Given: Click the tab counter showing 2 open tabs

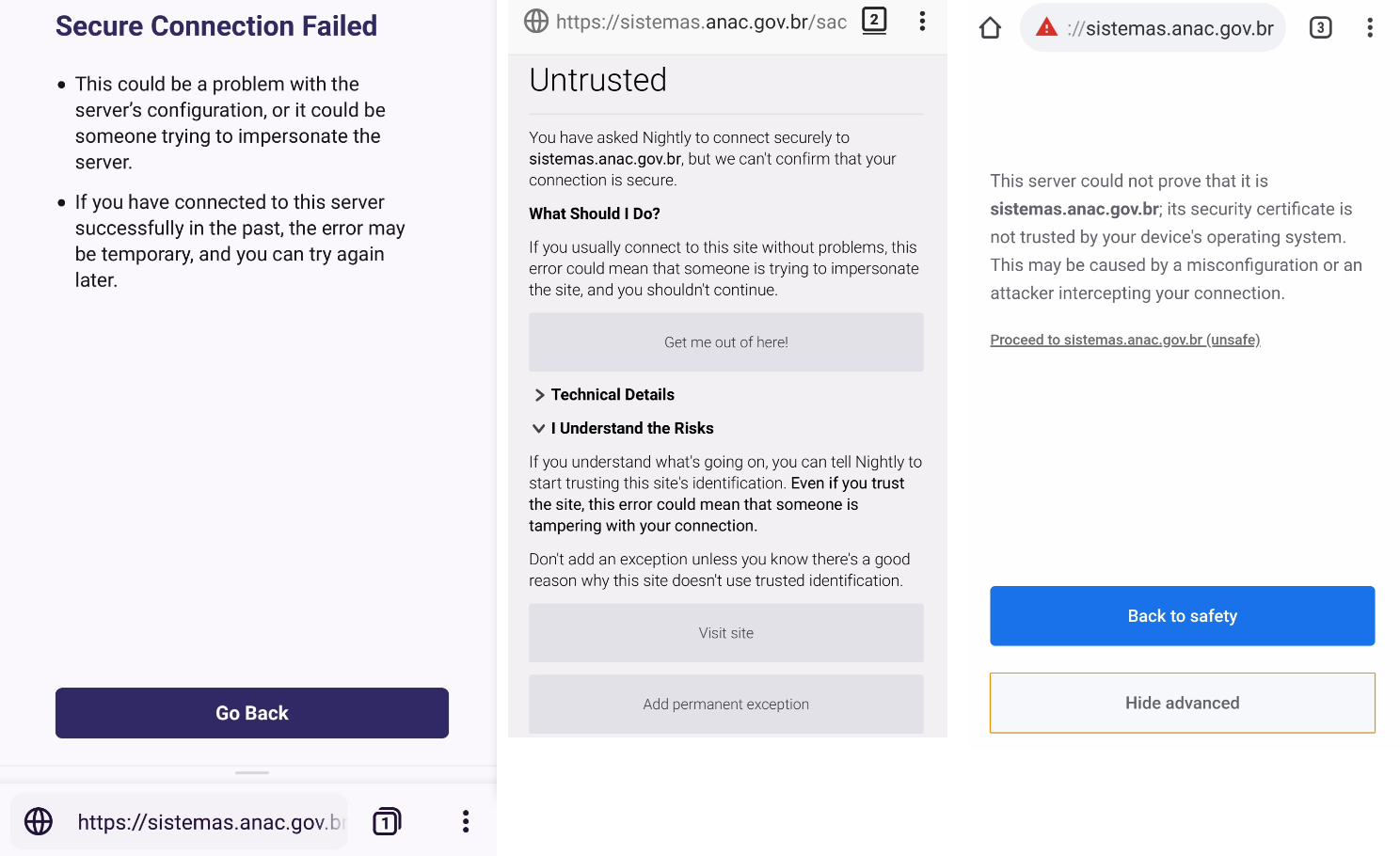Looking at the screenshot, I should coord(873,21).
